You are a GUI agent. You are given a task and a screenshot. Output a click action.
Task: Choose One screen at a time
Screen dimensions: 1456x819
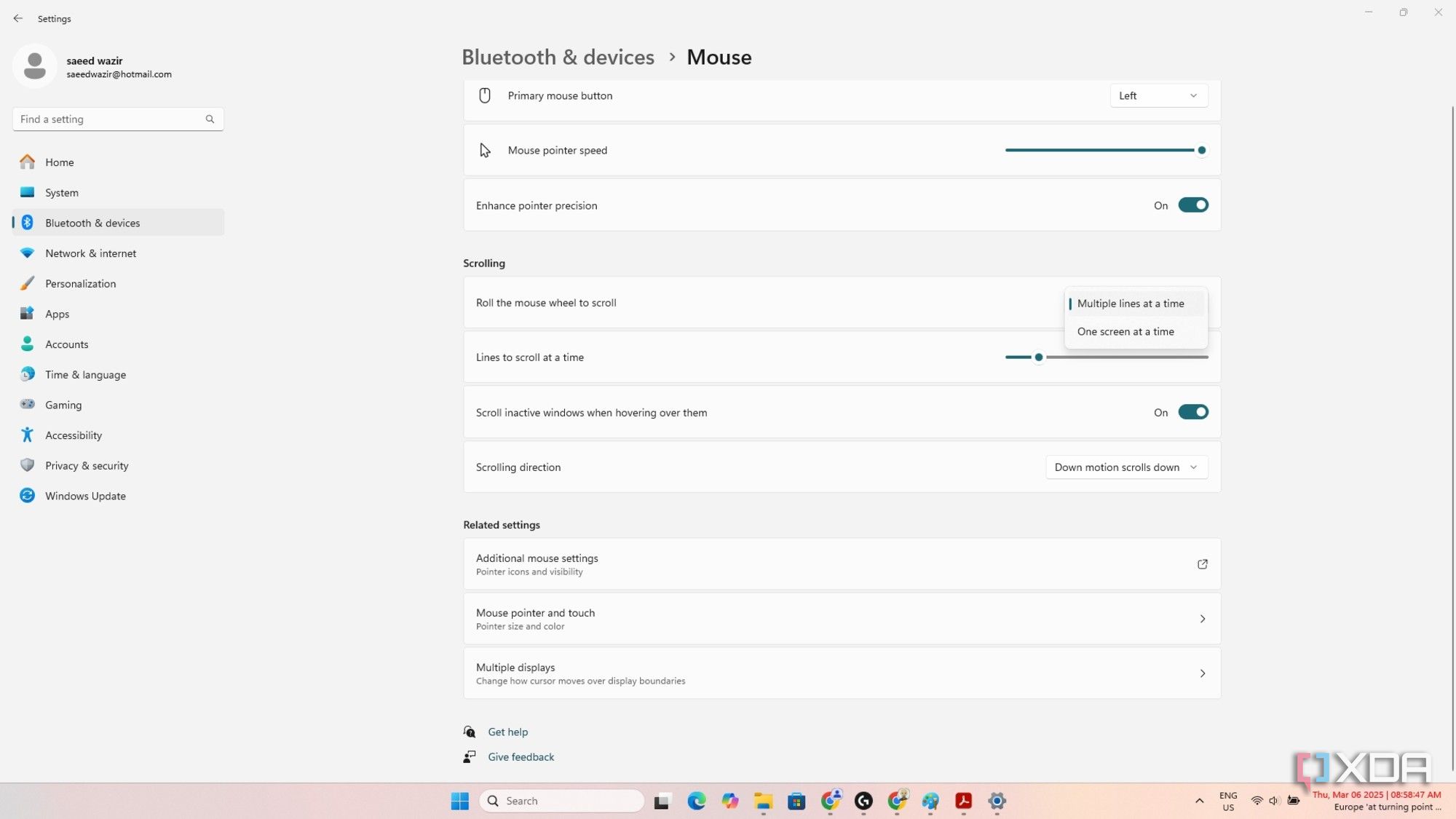1136,331
